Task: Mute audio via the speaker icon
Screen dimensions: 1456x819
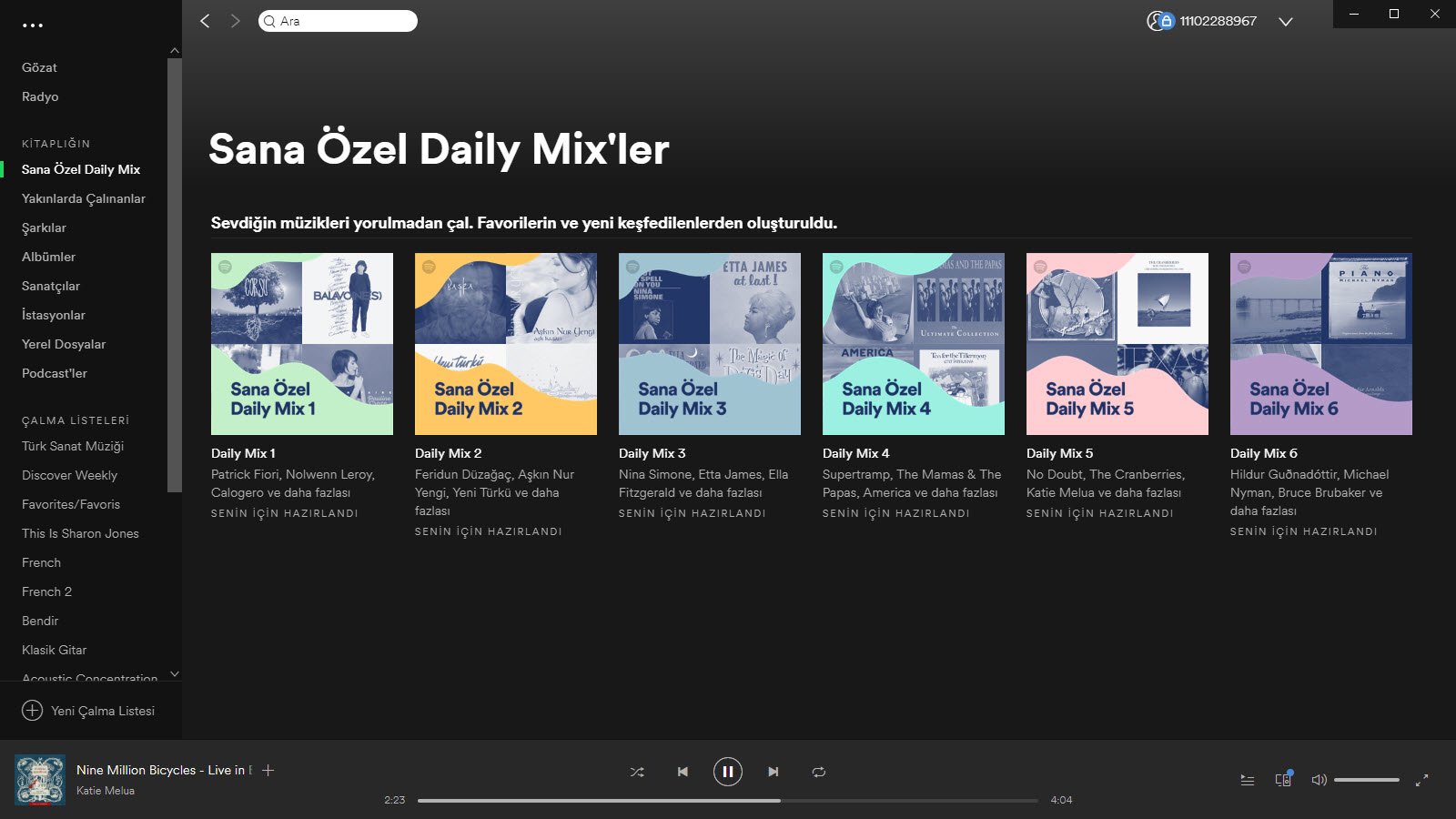Action: click(x=1318, y=779)
